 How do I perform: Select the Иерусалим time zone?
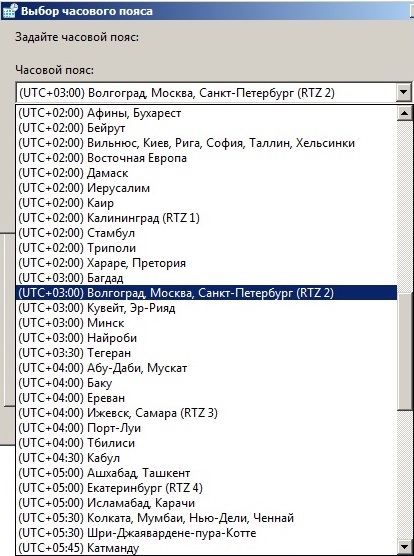(x=206, y=188)
